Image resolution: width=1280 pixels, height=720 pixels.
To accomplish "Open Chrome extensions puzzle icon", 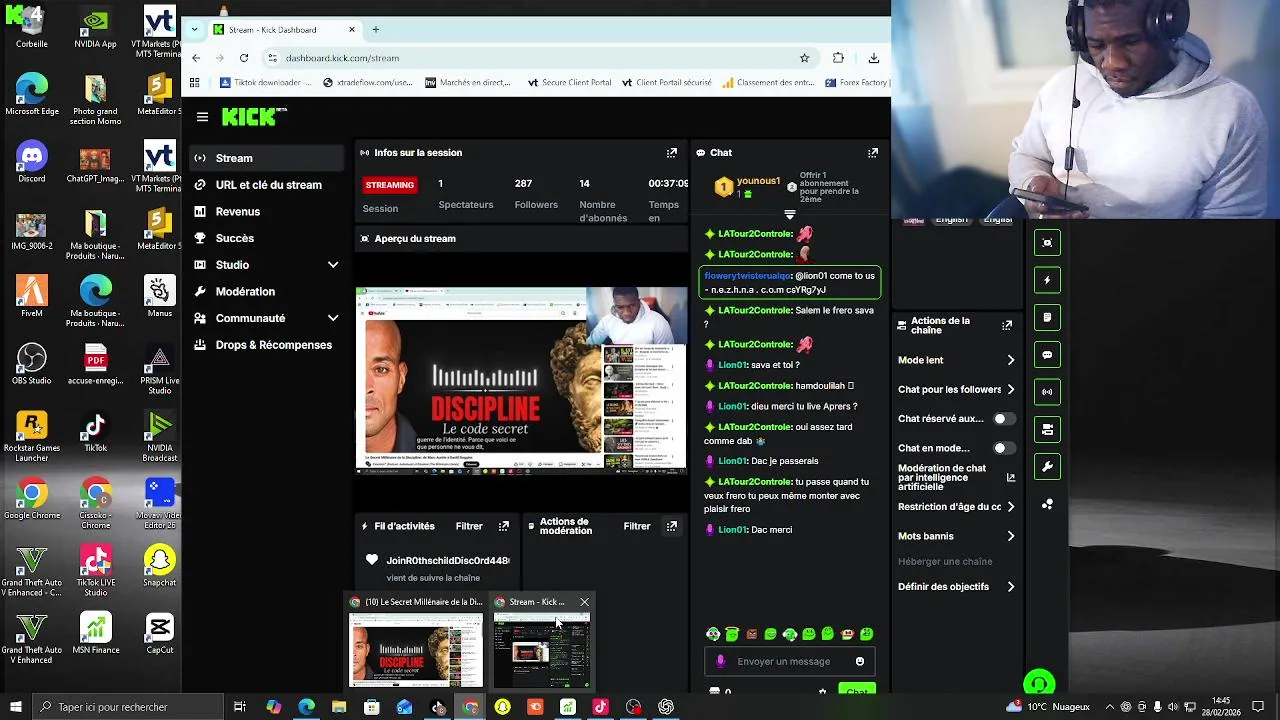I will point(838,58).
